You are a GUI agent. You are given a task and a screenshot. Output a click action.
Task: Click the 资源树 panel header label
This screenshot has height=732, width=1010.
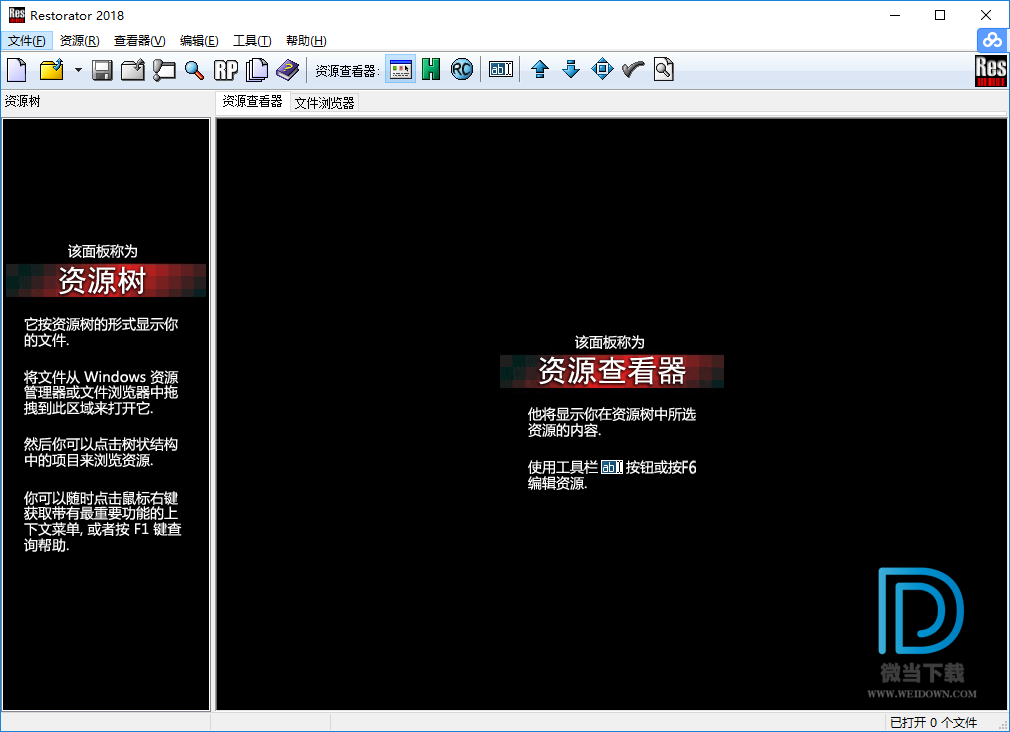tap(23, 101)
